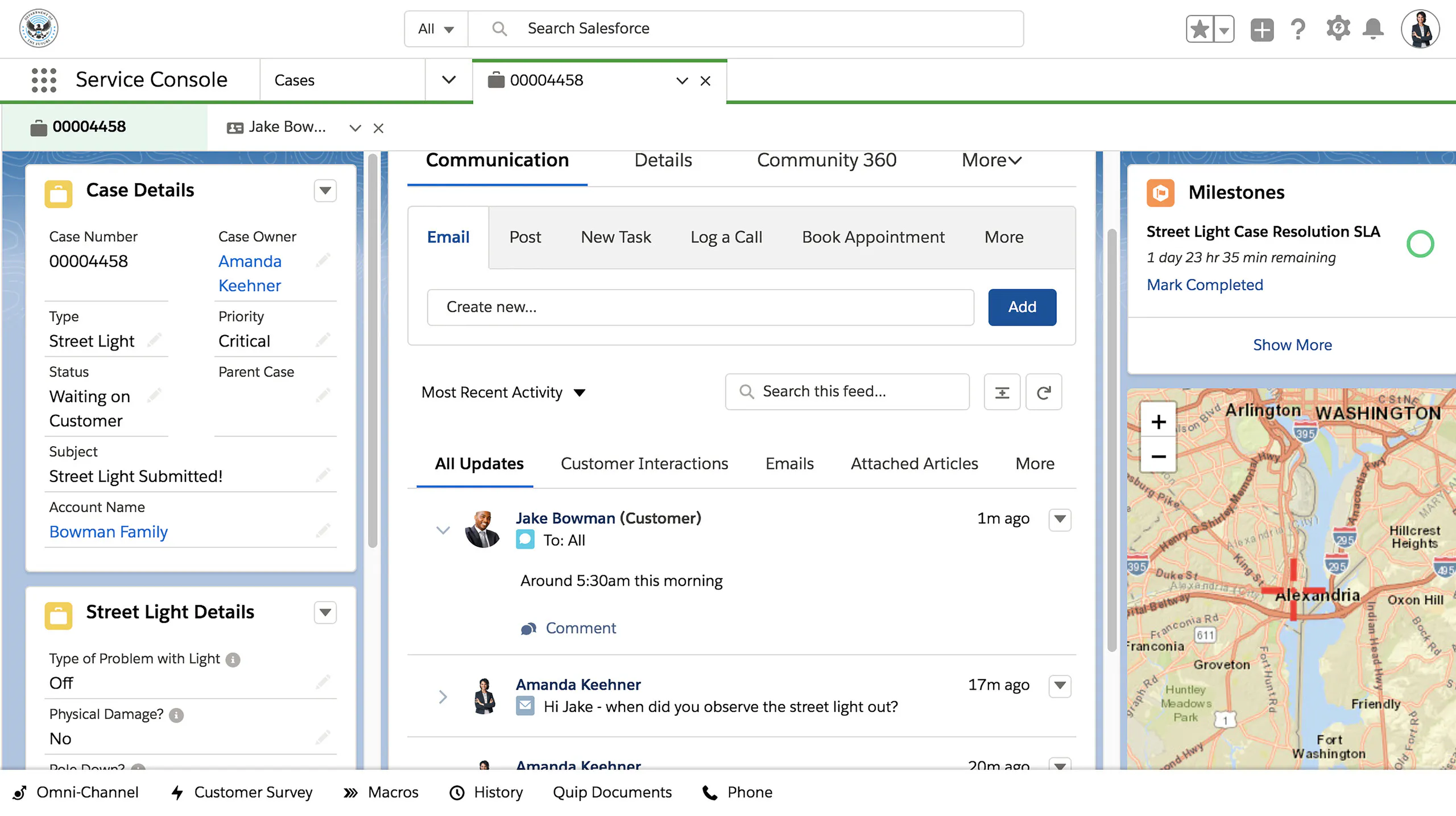Zoom in on the map
This screenshot has width=1456, height=816.
1158,422
